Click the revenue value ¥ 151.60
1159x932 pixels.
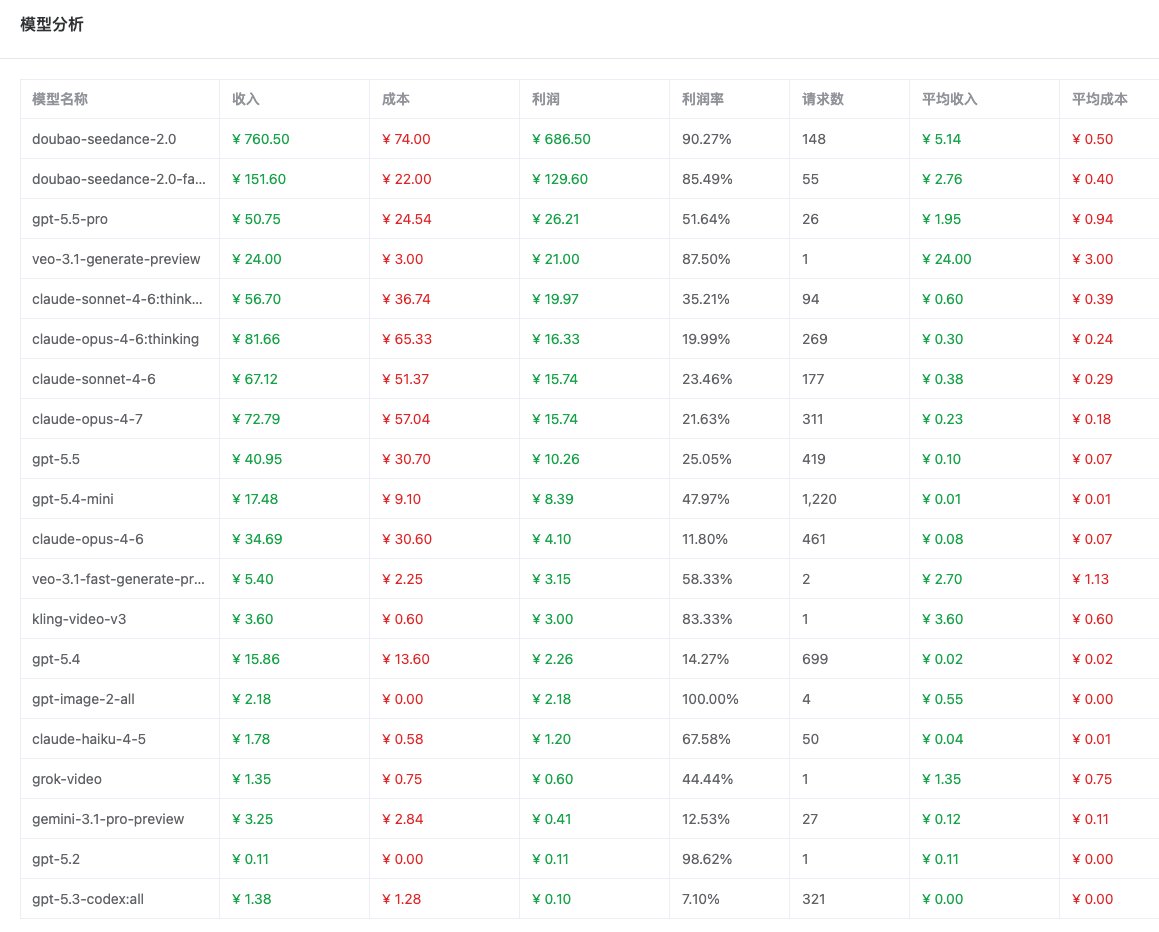coord(259,179)
